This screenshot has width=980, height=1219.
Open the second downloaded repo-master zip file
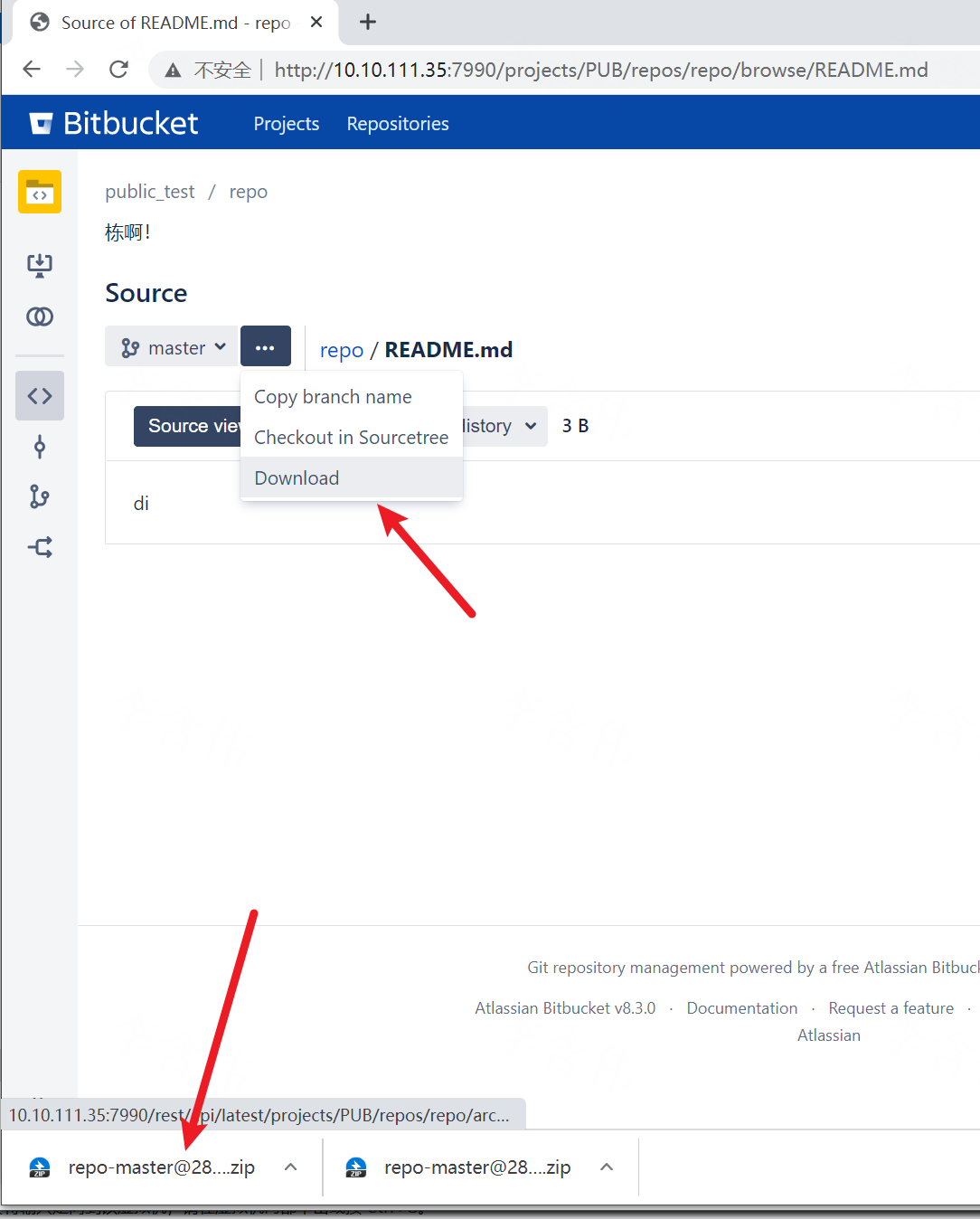point(477,1167)
